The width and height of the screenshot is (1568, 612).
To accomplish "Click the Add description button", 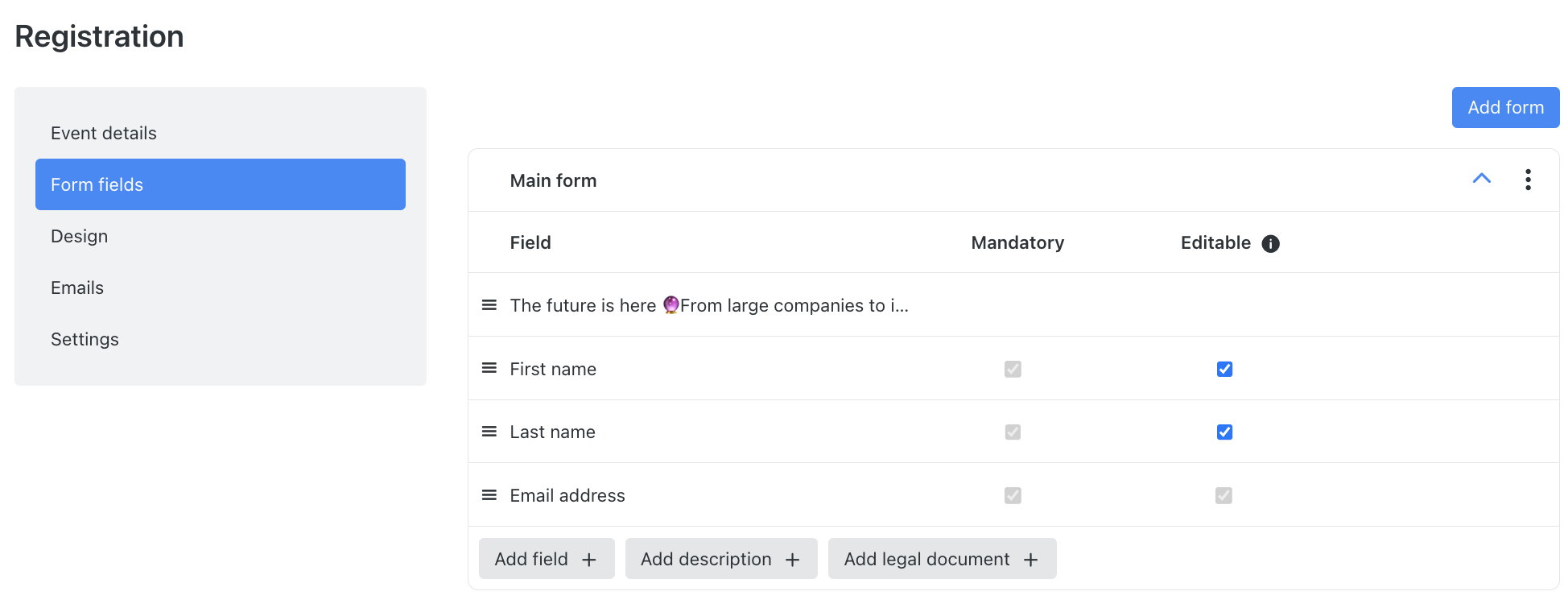I will pyautogui.click(x=720, y=559).
